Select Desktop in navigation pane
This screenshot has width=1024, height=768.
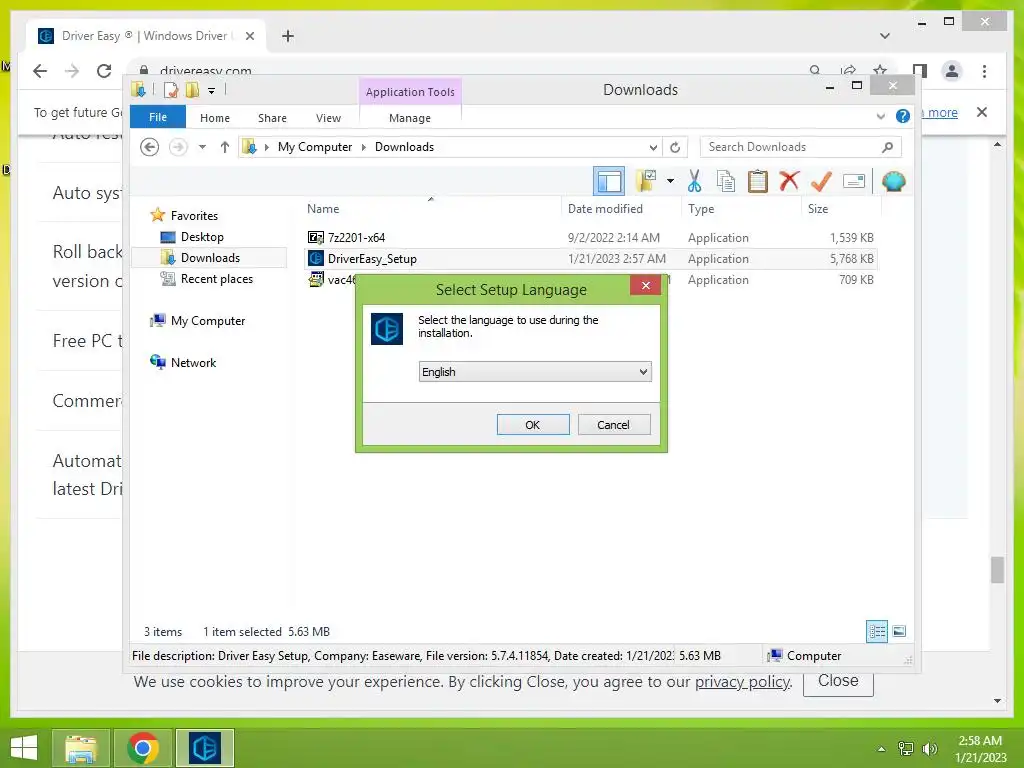coord(202,236)
